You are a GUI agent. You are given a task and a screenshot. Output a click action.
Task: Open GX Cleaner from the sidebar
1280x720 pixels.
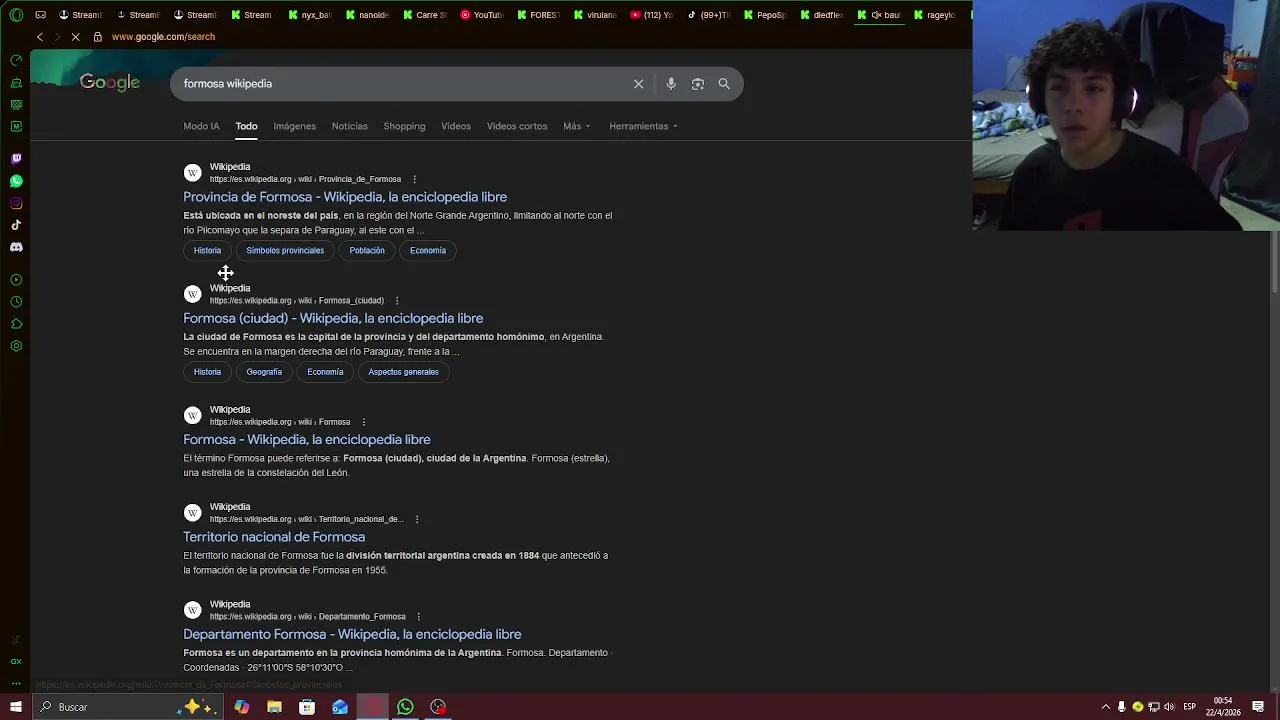[16, 82]
